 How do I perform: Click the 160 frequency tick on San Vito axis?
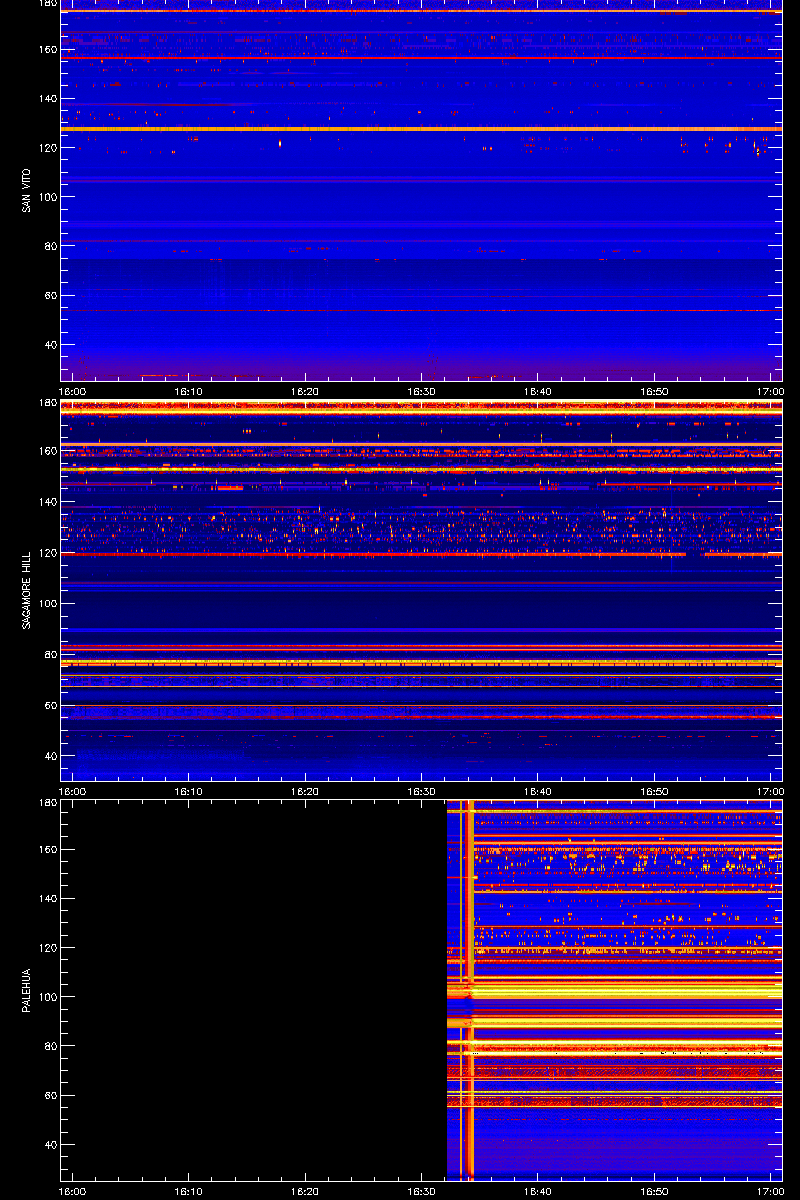(x=47, y=49)
